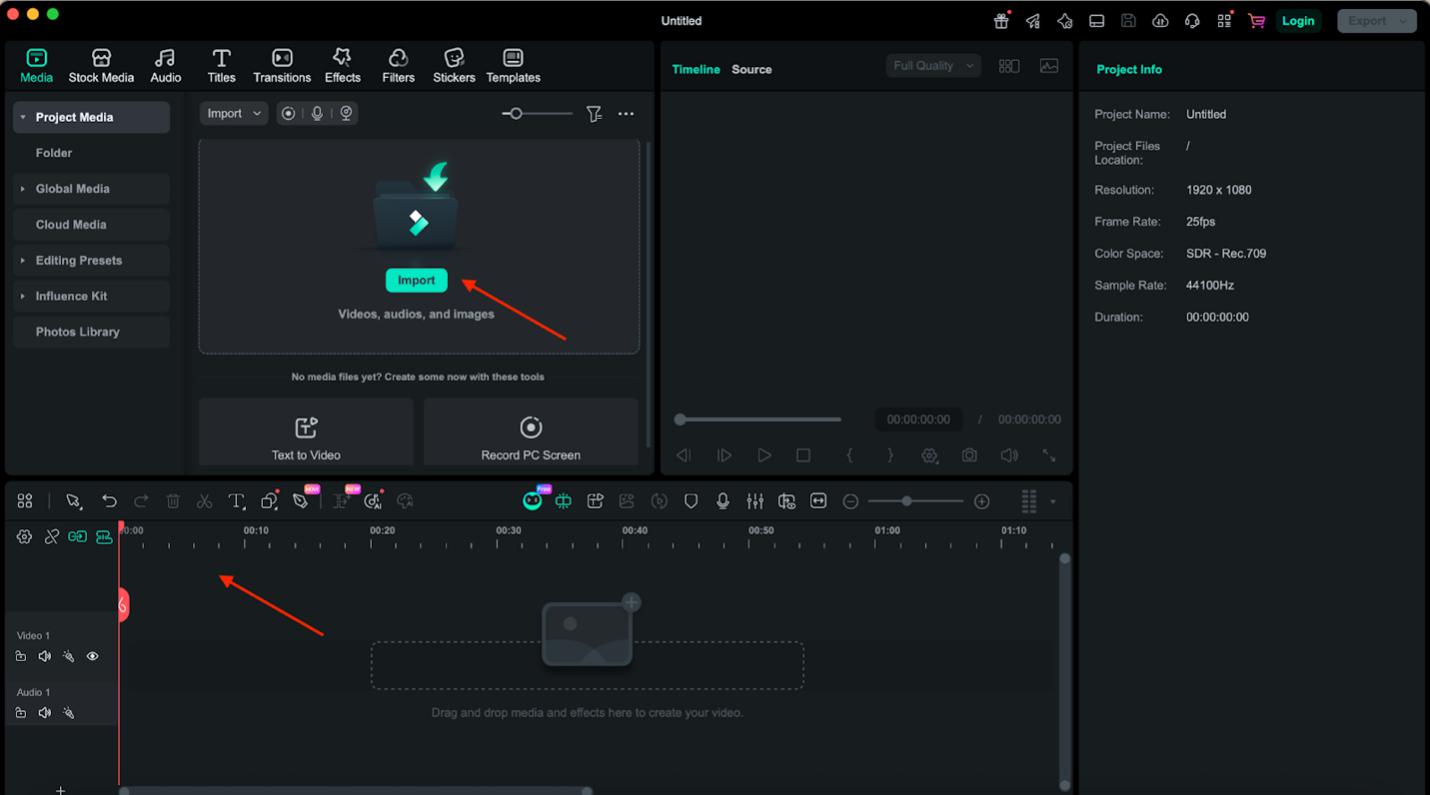Click the timeline voiceover microphone icon
1430x795 pixels.
(723, 501)
